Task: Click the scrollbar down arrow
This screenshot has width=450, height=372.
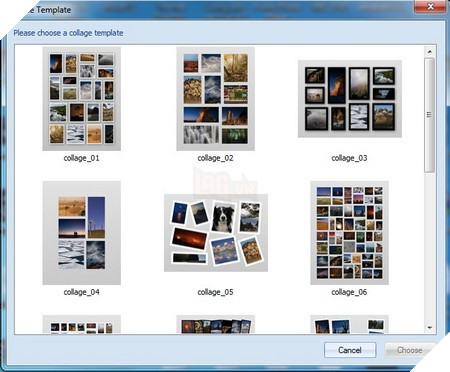Action: [x=430, y=328]
